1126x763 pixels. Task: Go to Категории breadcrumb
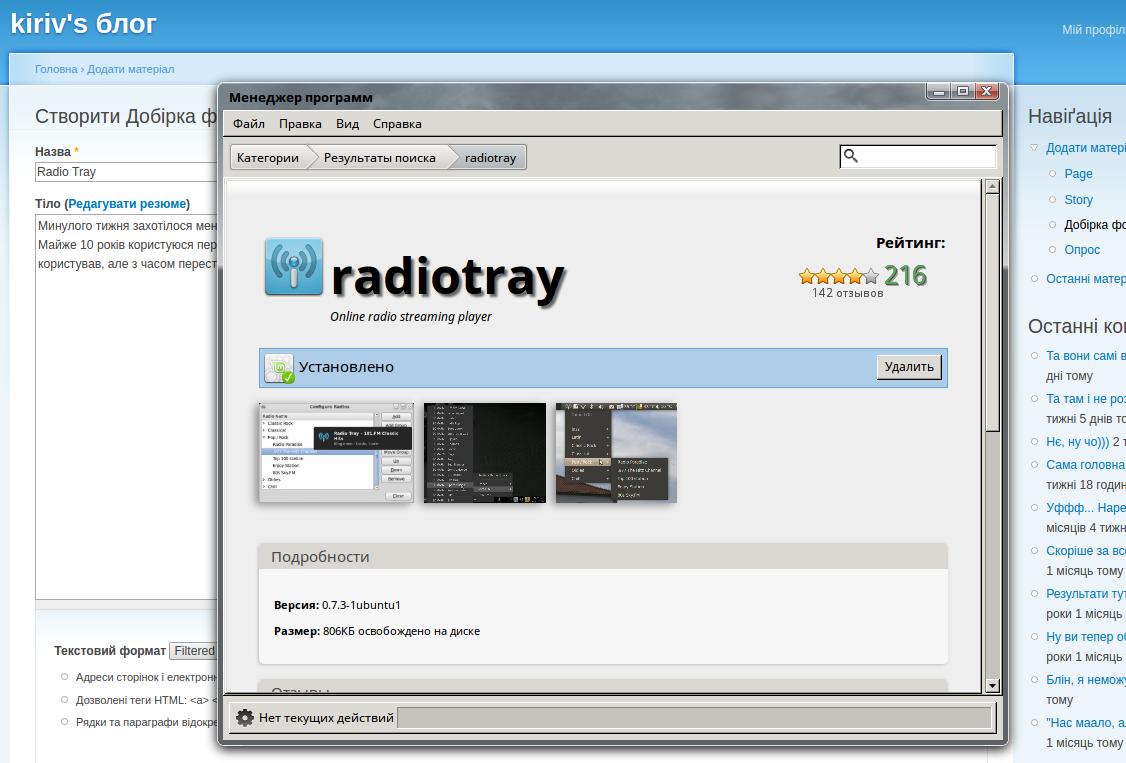coord(268,158)
